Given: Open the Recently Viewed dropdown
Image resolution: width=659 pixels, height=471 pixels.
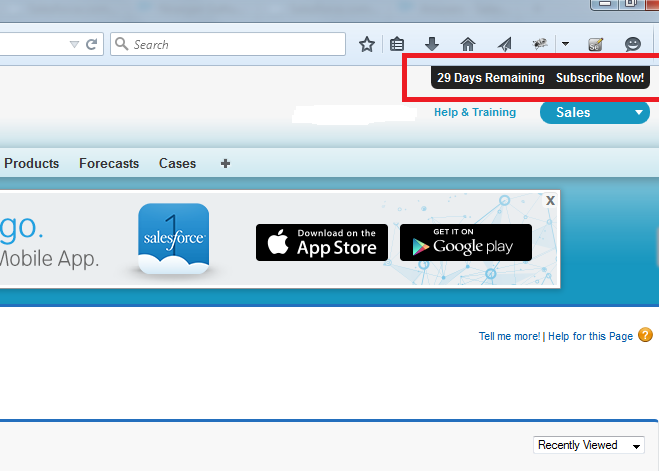Looking at the screenshot, I should [589, 445].
